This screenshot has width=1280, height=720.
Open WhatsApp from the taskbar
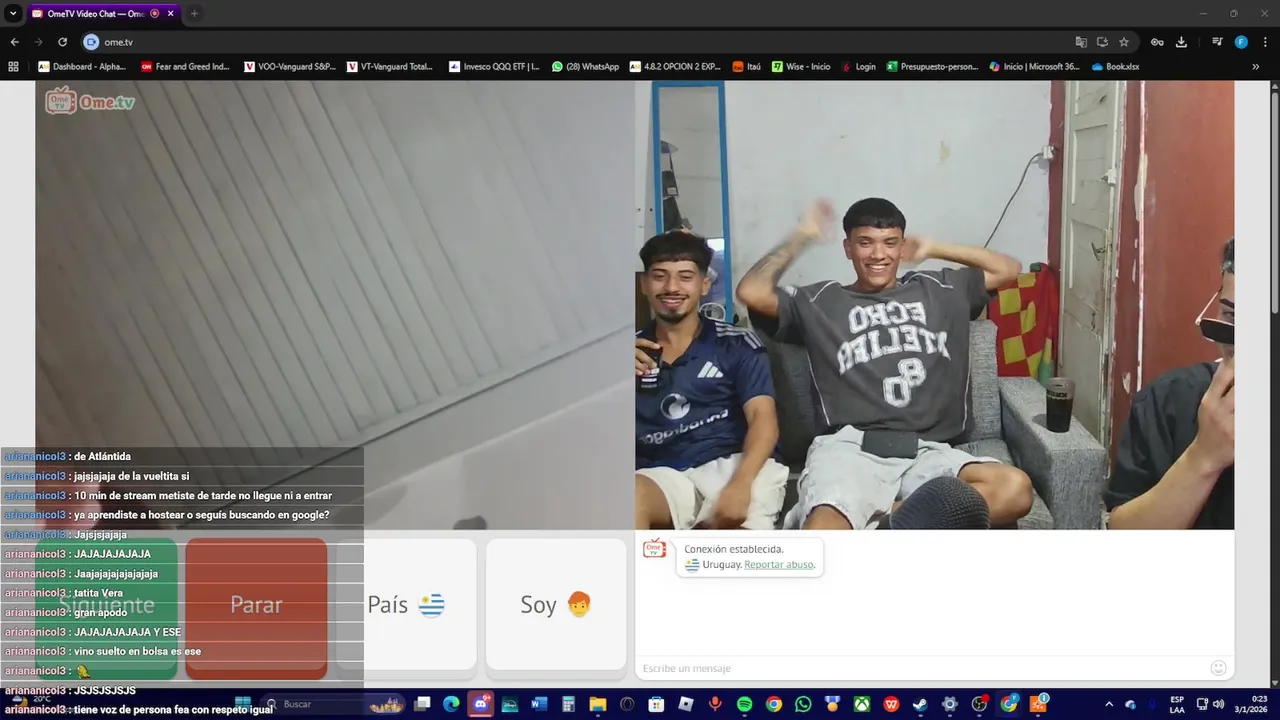[x=803, y=704]
